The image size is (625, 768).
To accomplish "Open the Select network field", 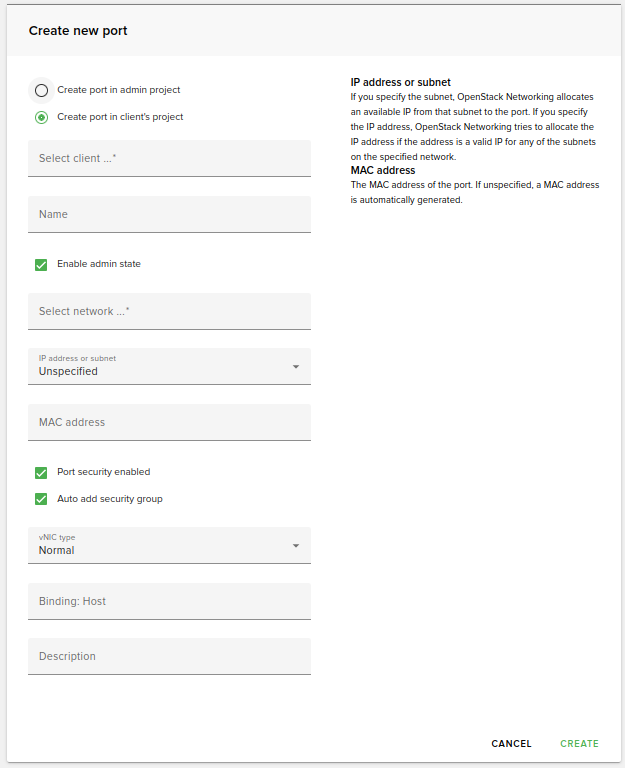I will click(x=169, y=311).
